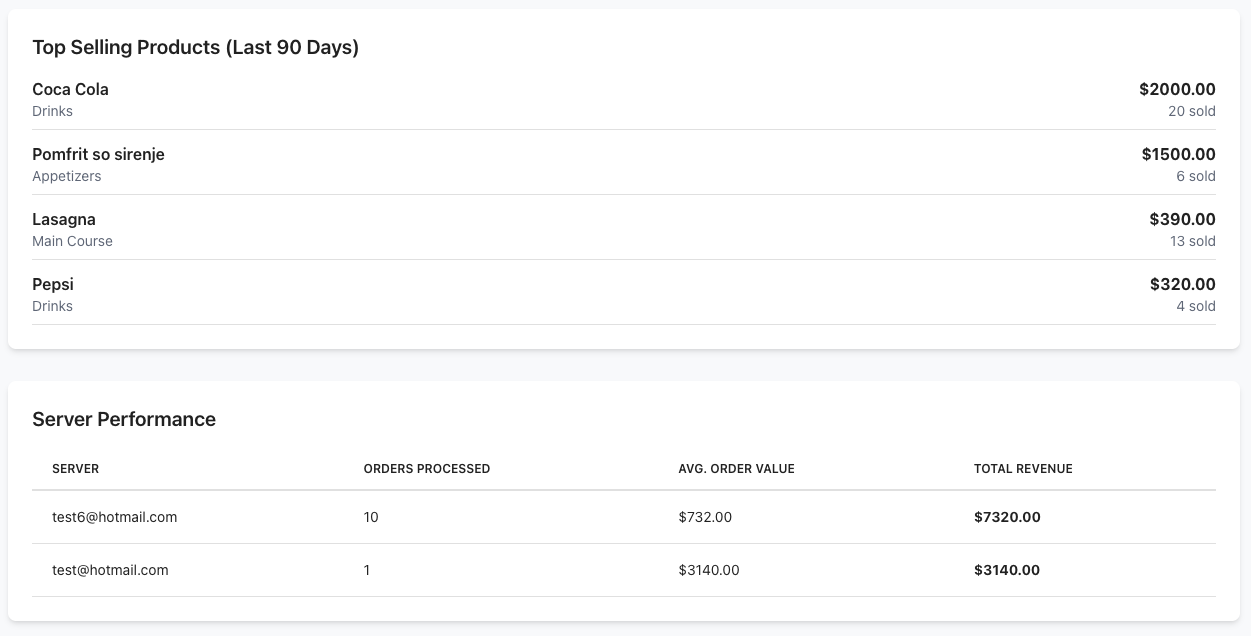Click the $732.00 average order value
Viewport: 1251px width, 636px height.
(705, 517)
